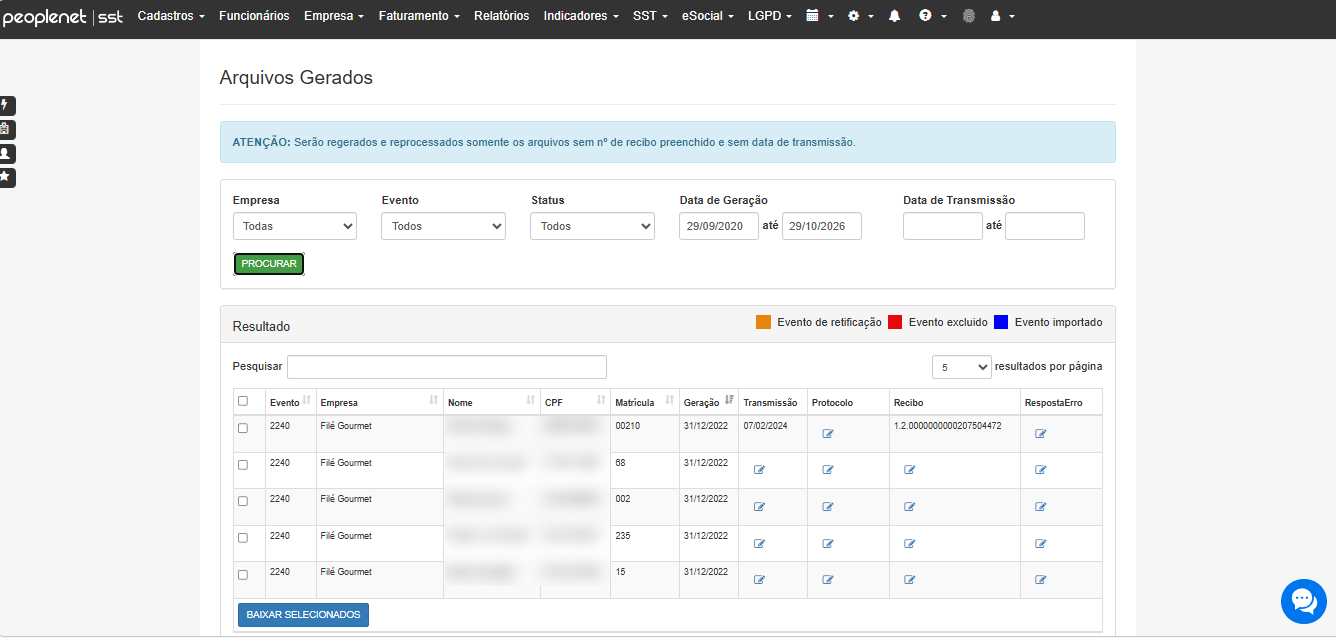Click the blue Evento importado swatch
This screenshot has height=639, width=1336.
[x=1001, y=322]
